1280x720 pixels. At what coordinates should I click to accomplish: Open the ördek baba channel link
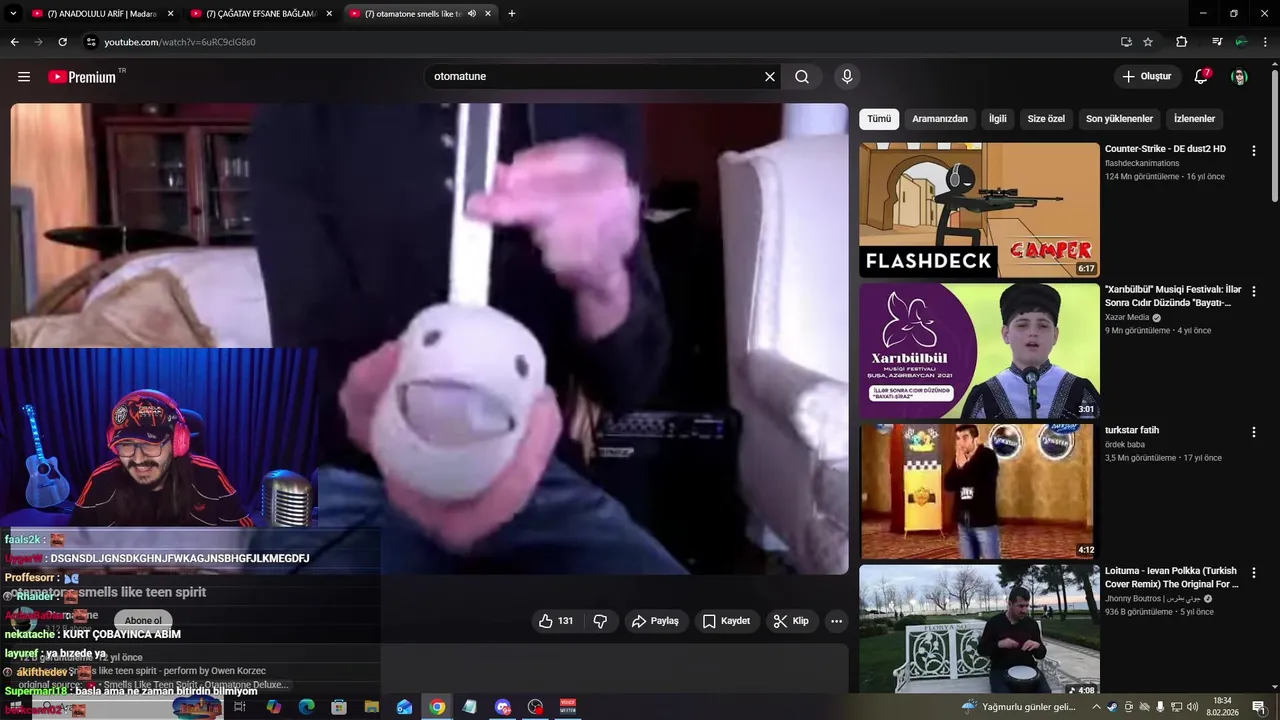(1125, 444)
